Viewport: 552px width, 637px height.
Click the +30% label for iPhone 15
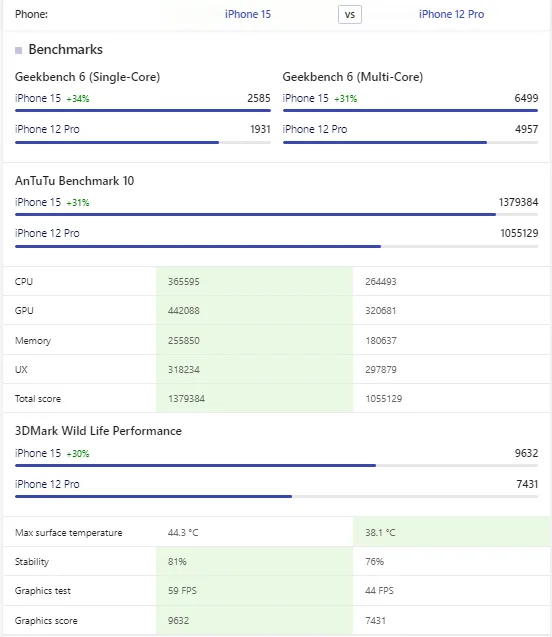click(78, 454)
